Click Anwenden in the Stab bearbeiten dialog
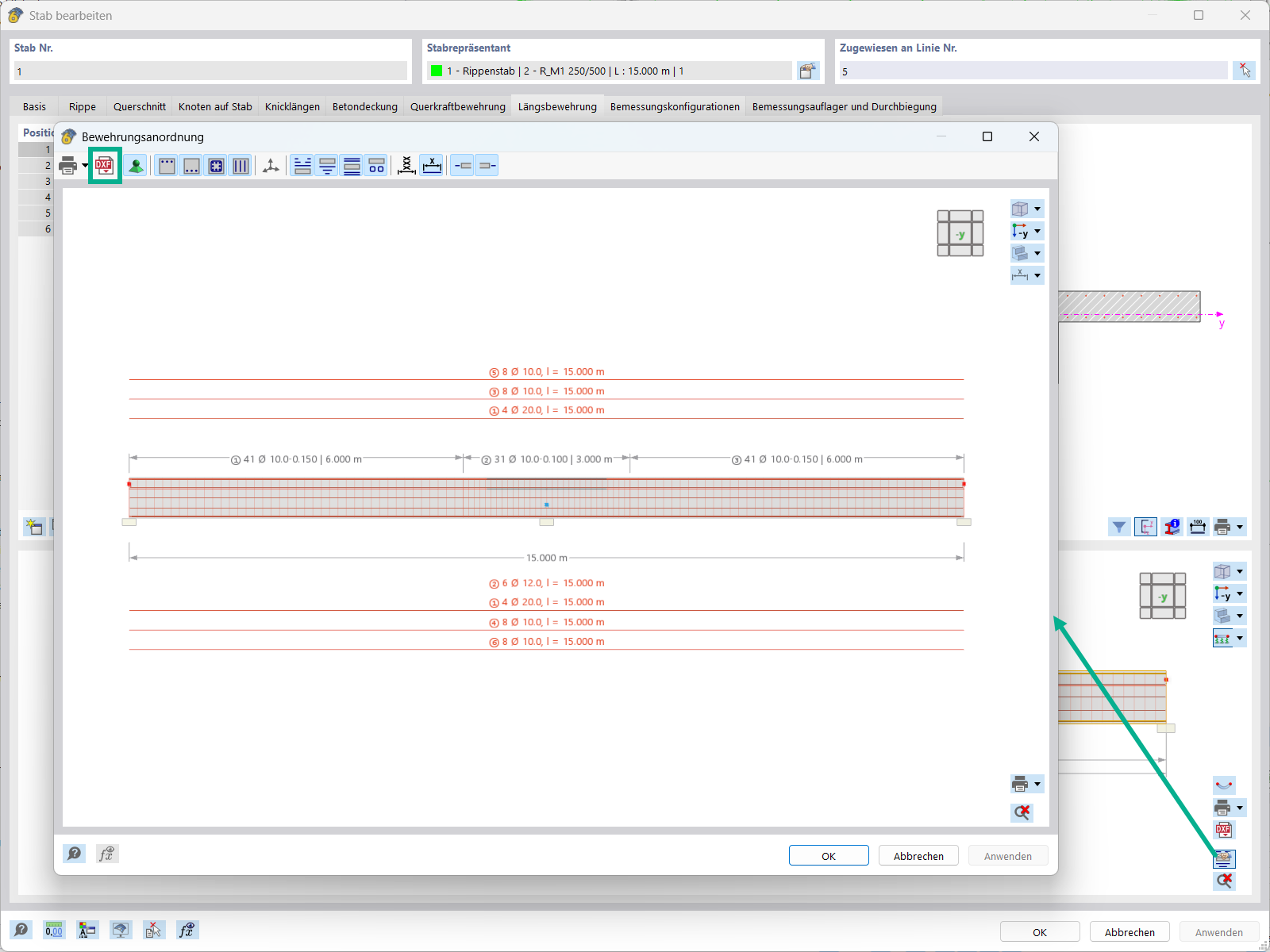Viewport: 1270px width, 952px height. point(1219,931)
